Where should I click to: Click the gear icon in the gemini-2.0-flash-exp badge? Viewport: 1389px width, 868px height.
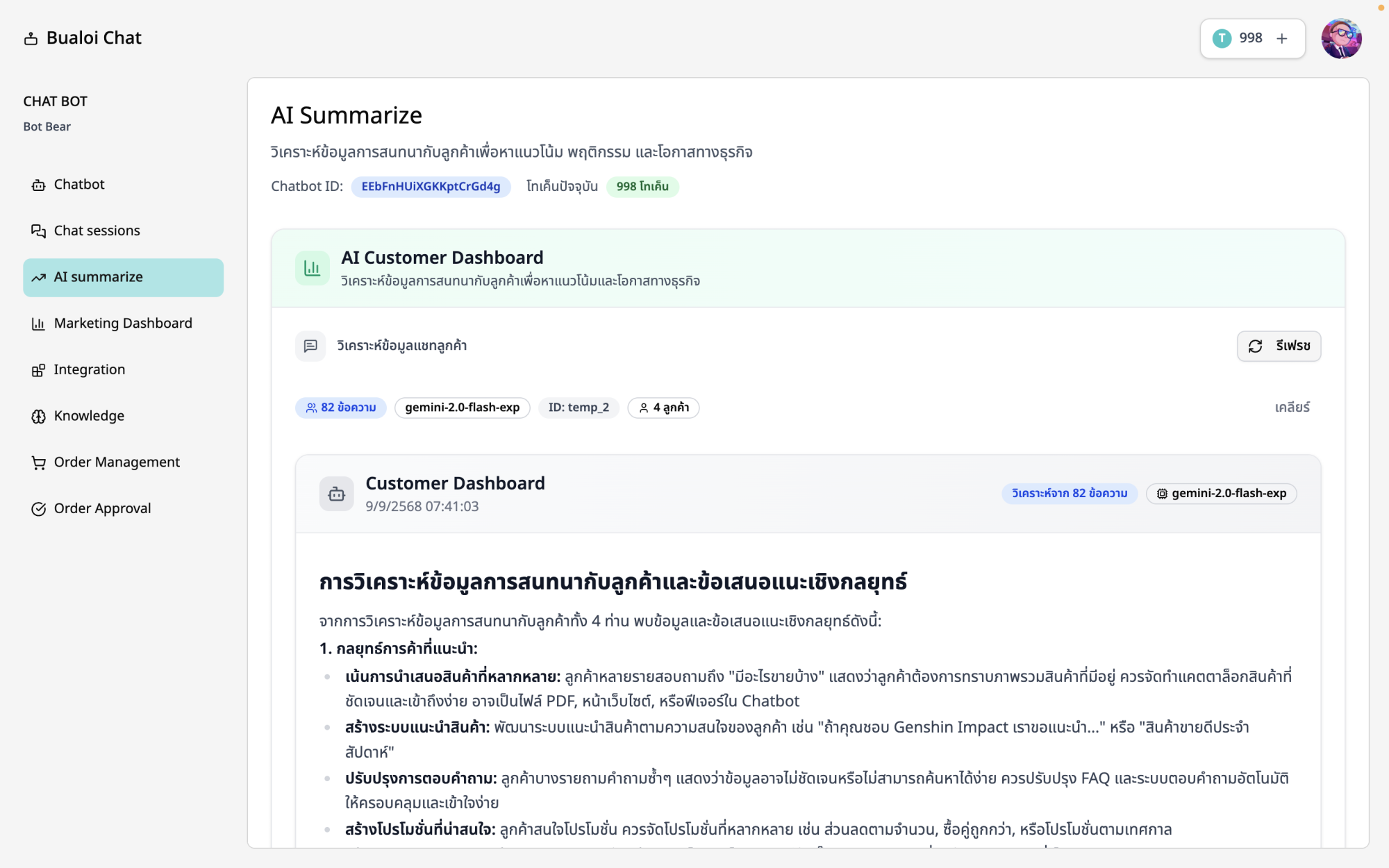pyautogui.click(x=1162, y=494)
